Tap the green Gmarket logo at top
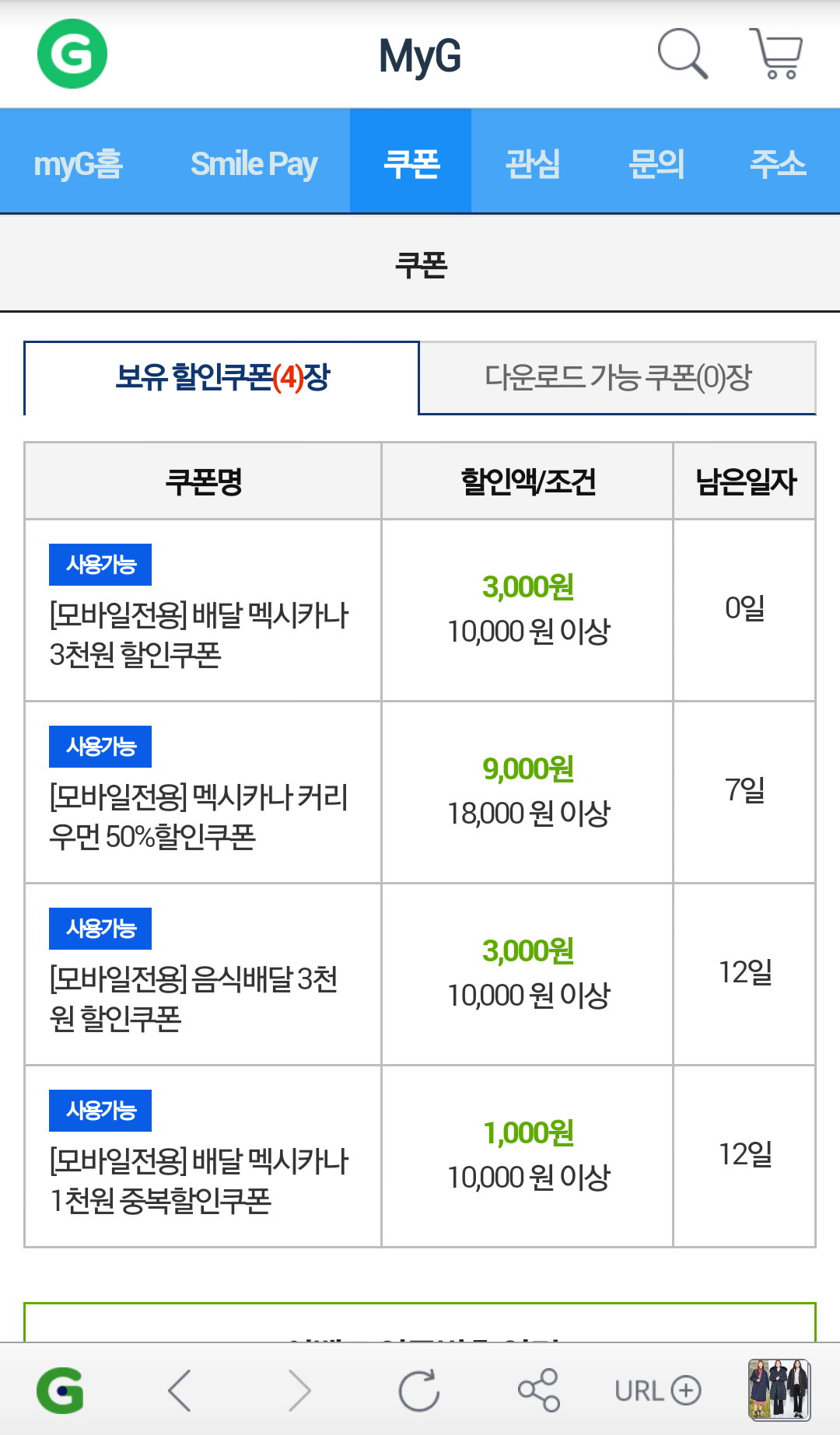The image size is (840, 1435). [72, 54]
